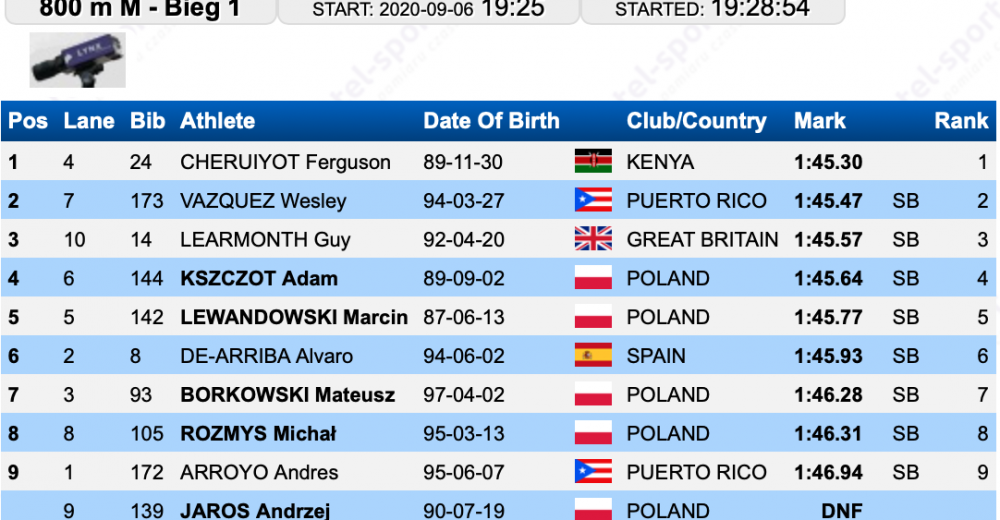This screenshot has width=1000, height=520.
Task: Click Poland flag in LEWANDOWSKI Marcin row
Action: pos(593,317)
